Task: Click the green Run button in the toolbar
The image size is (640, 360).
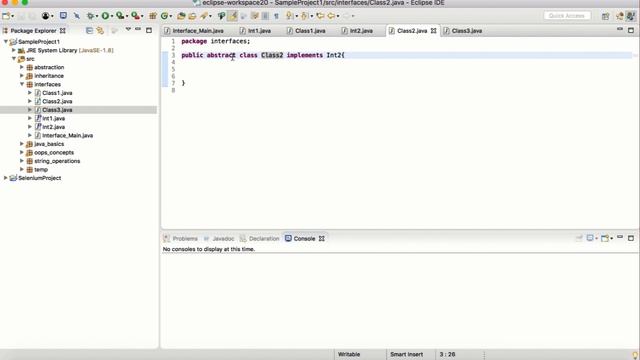Action: (x=105, y=16)
